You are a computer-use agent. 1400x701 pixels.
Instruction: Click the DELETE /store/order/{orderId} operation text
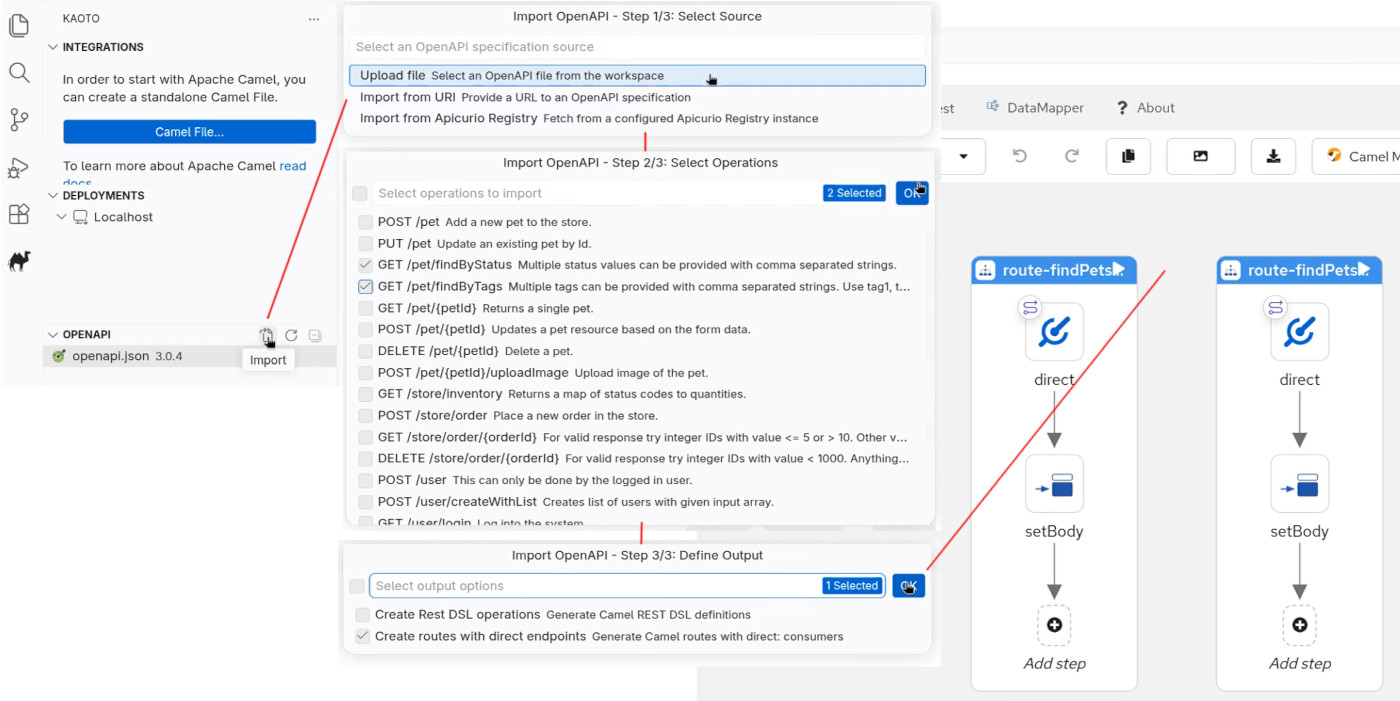point(468,459)
